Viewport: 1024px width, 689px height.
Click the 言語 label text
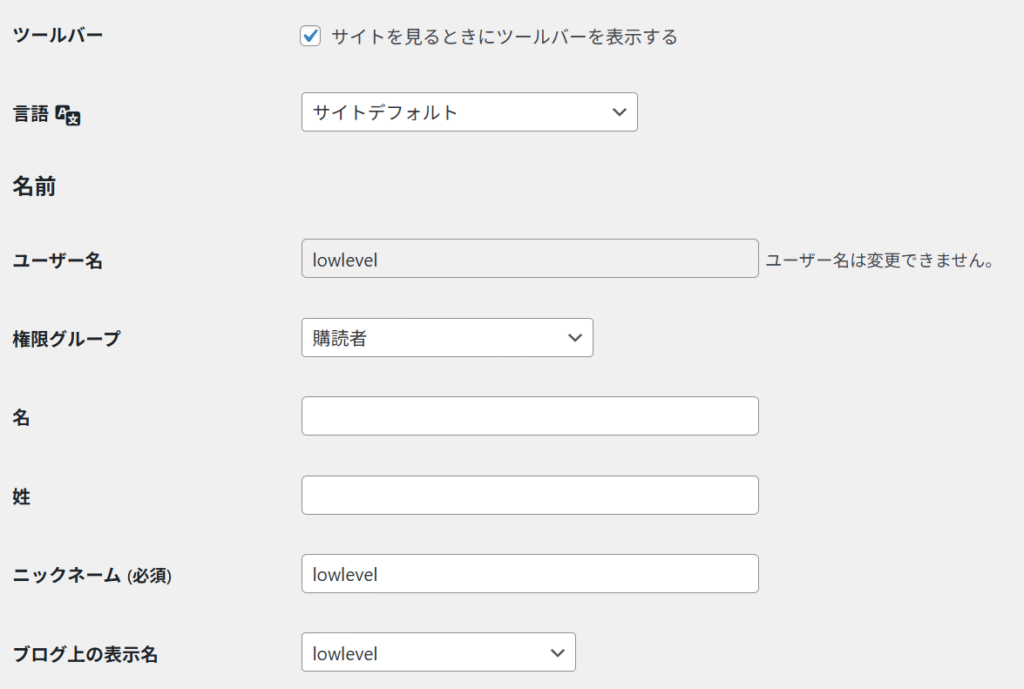coord(30,114)
